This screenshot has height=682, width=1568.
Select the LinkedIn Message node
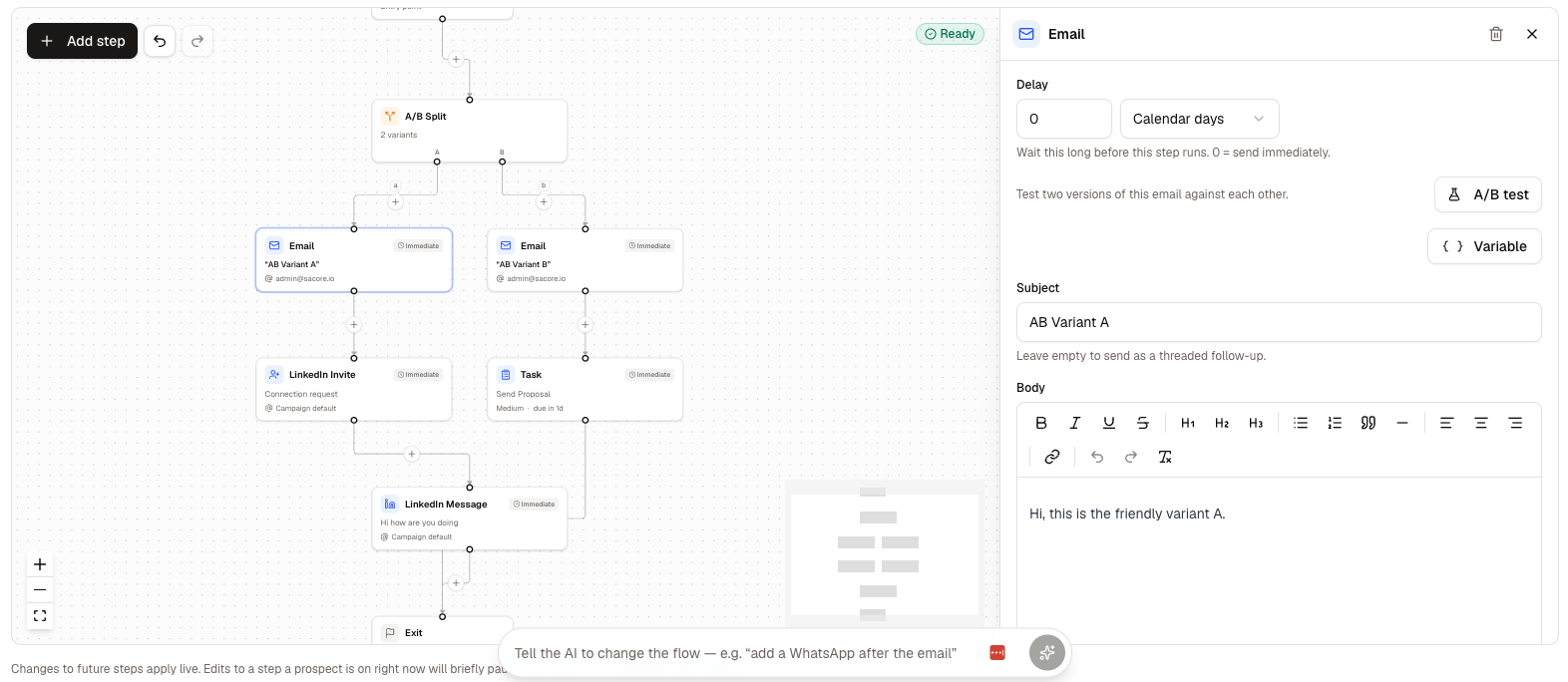[x=470, y=518]
